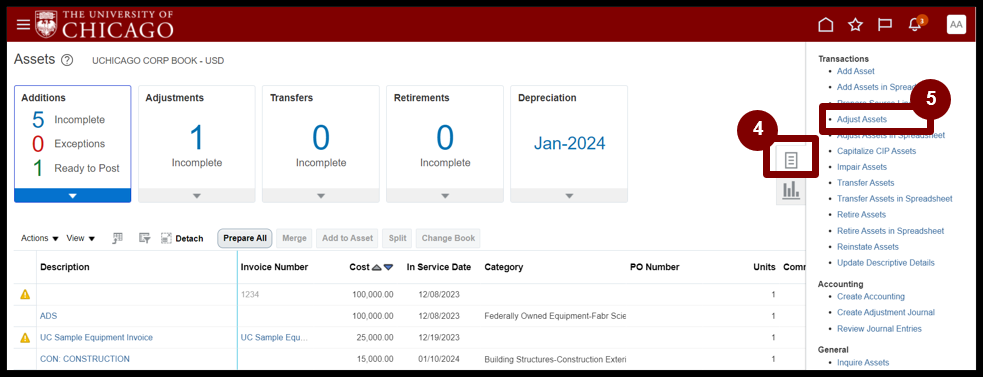Open Tasks panel icon

pyautogui.click(x=791, y=161)
